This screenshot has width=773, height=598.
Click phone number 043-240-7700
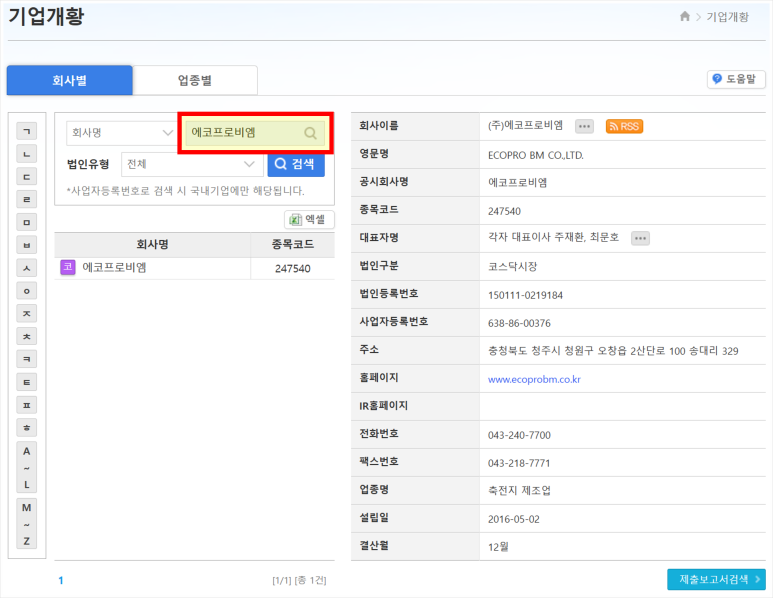pos(519,435)
